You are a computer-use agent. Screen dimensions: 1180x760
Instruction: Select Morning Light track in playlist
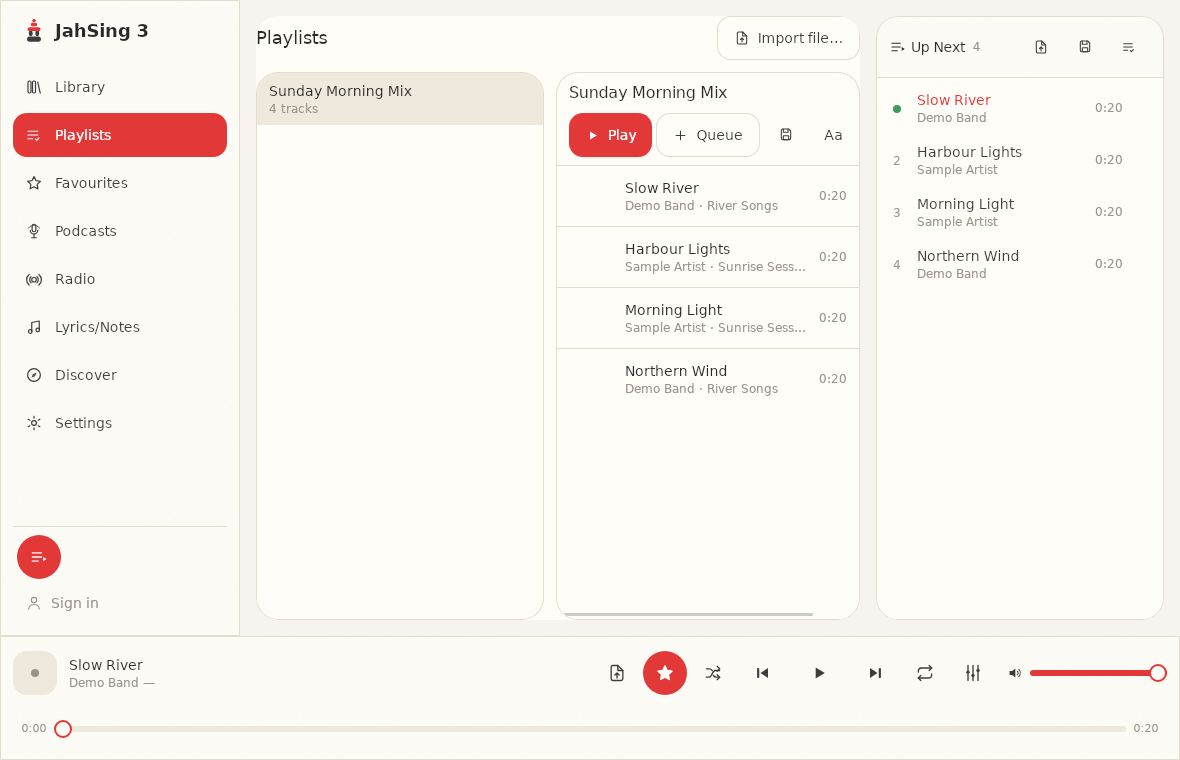(x=707, y=318)
